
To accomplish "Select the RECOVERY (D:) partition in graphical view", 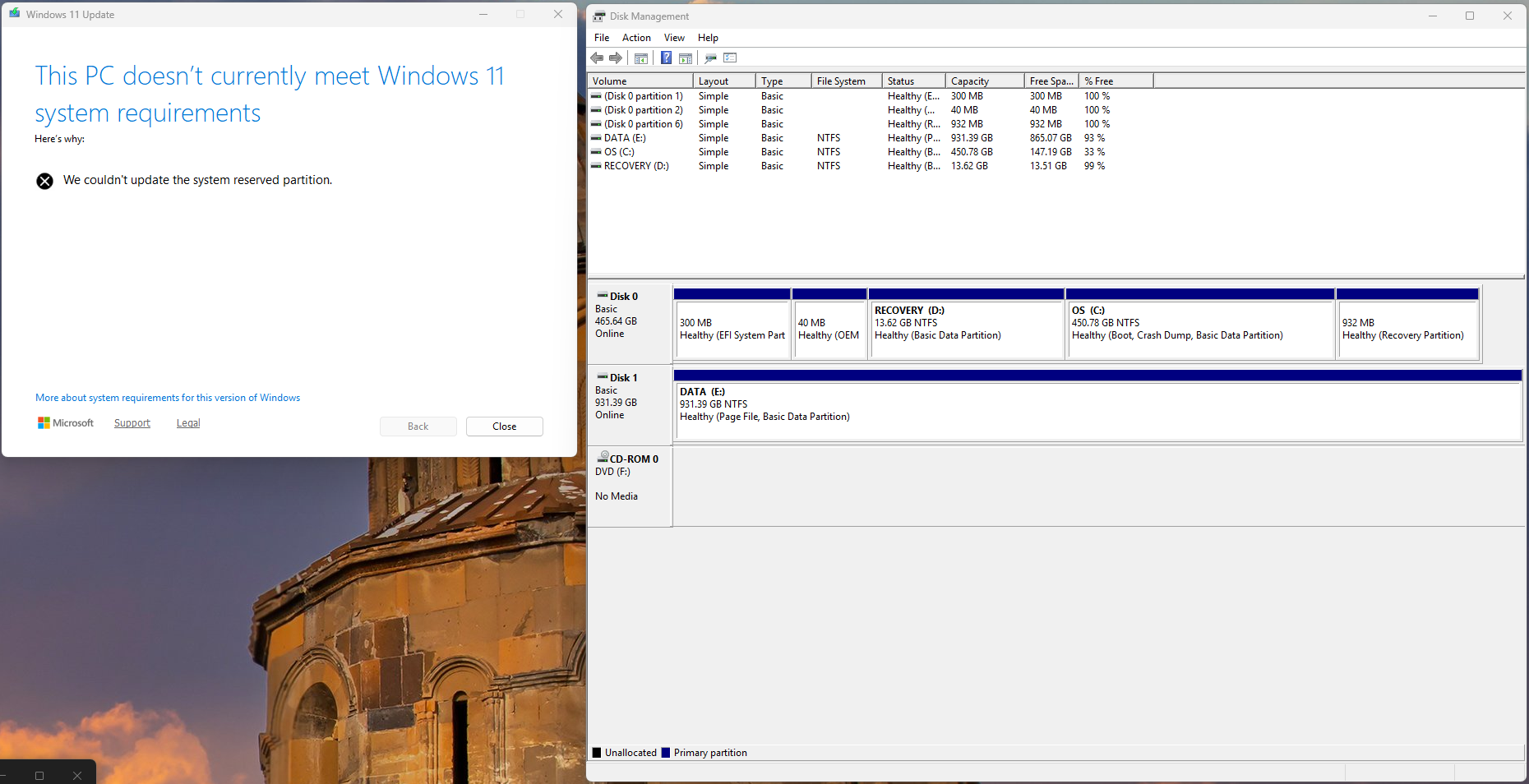I will [966, 329].
